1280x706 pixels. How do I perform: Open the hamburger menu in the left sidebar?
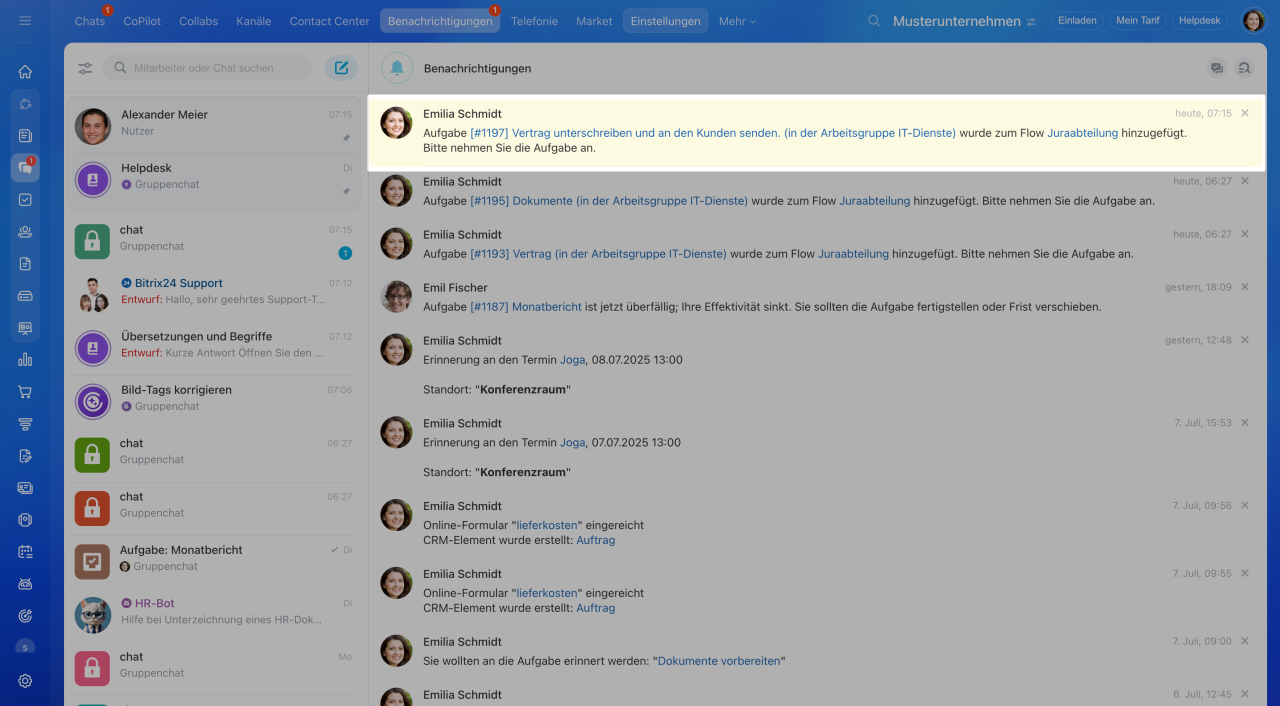(x=25, y=21)
